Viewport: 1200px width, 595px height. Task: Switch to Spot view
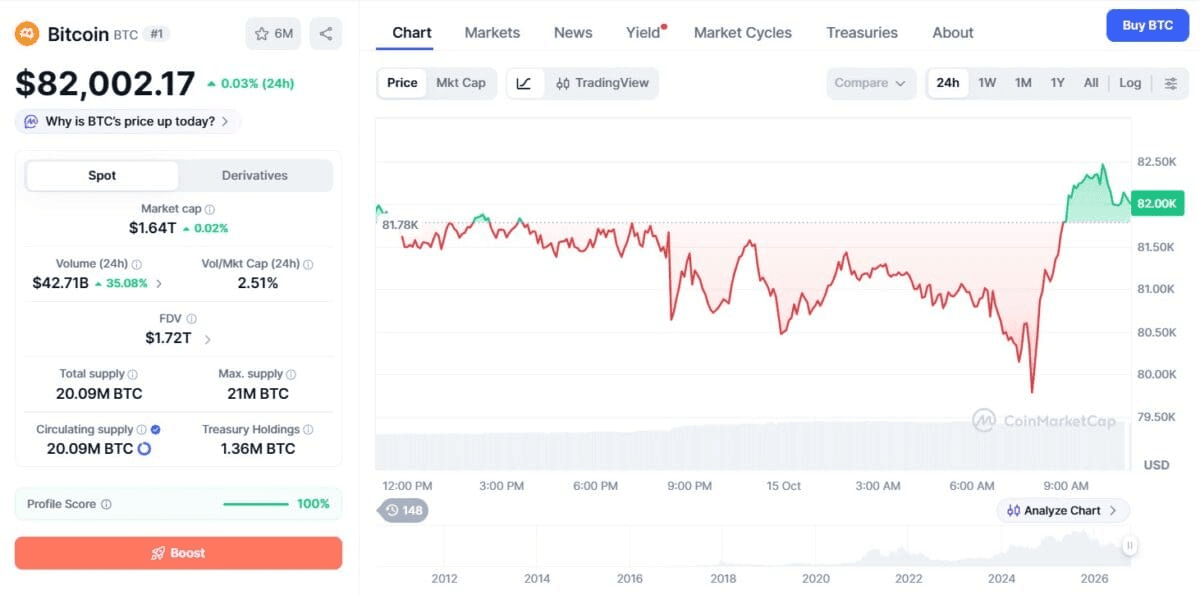(x=102, y=175)
